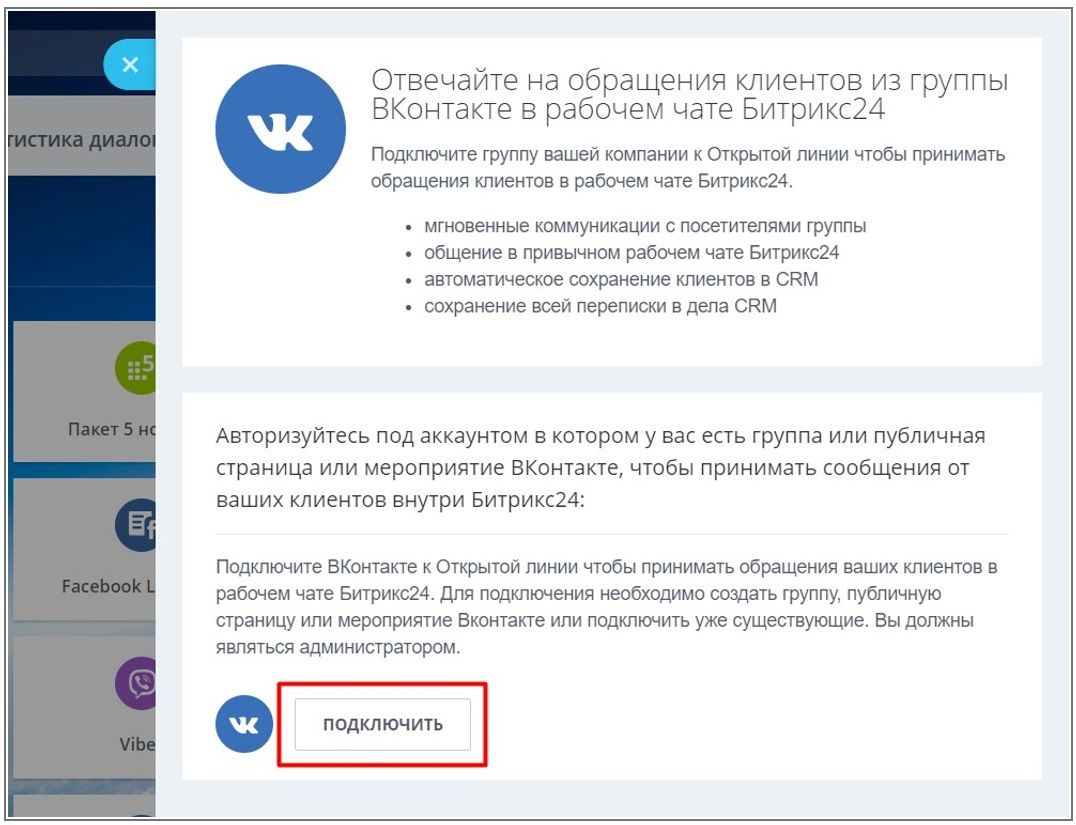Viewport: 1076px width, 825px height.
Task: Click the мгновенные коммуникации bullet item
Action: coord(645,226)
